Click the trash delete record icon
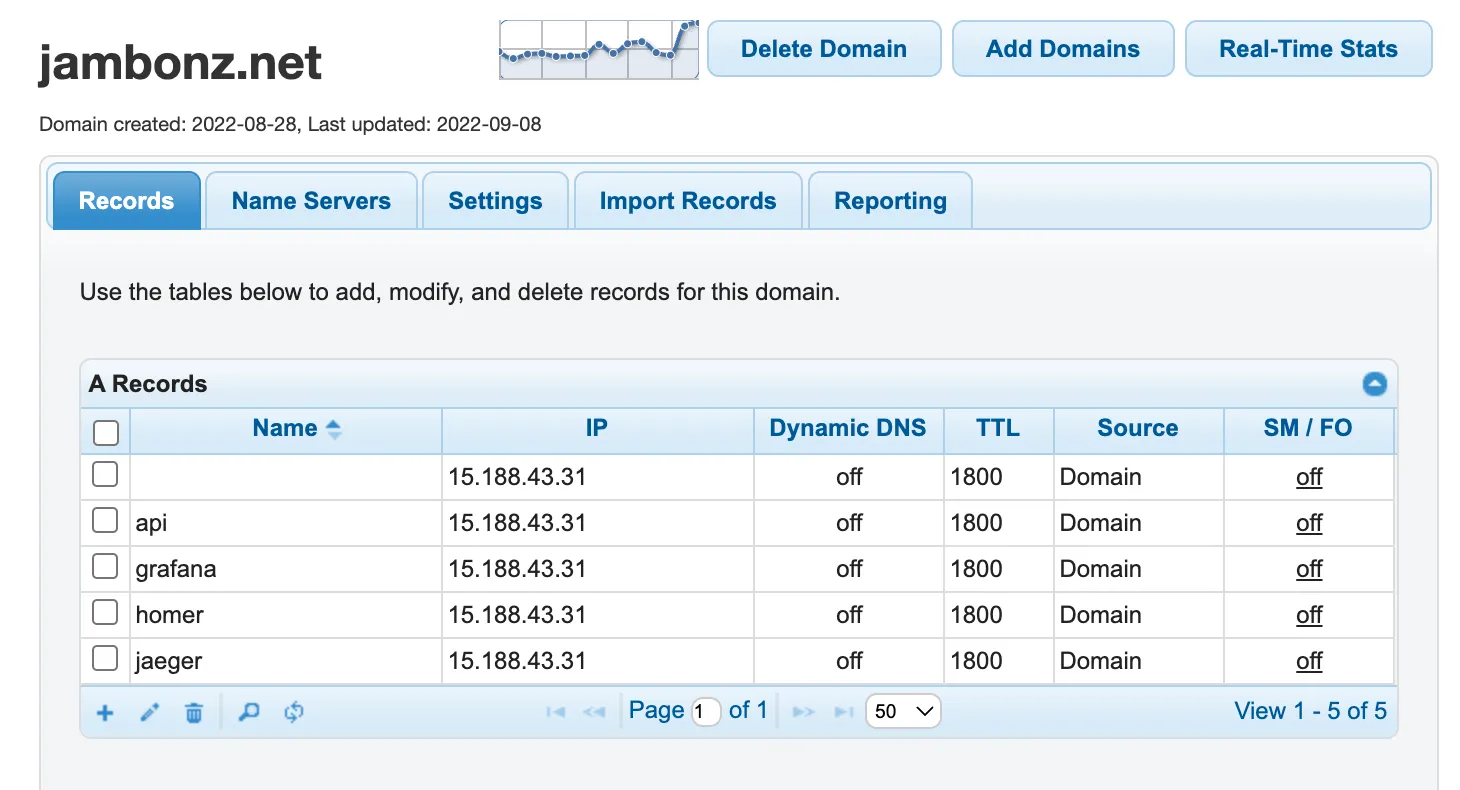The width and height of the screenshot is (1460, 790). pyautogui.click(x=194, y=712)
